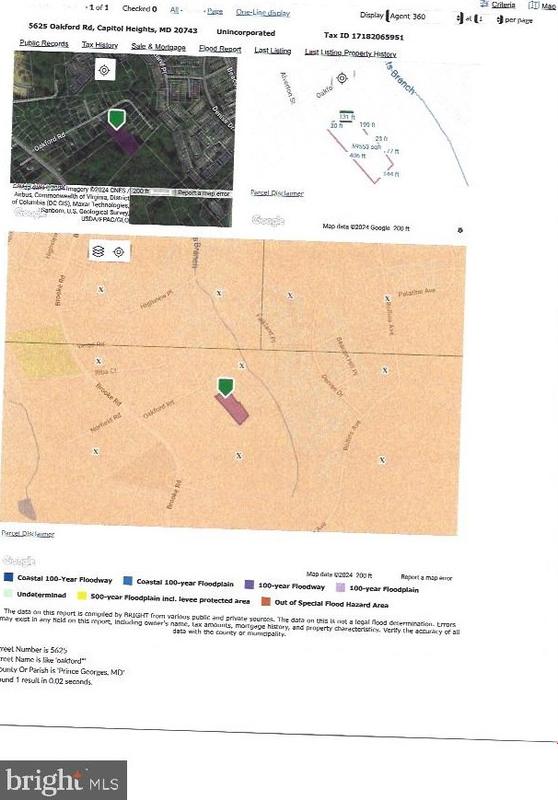Open the Last Listing tab

click(273, 51)
